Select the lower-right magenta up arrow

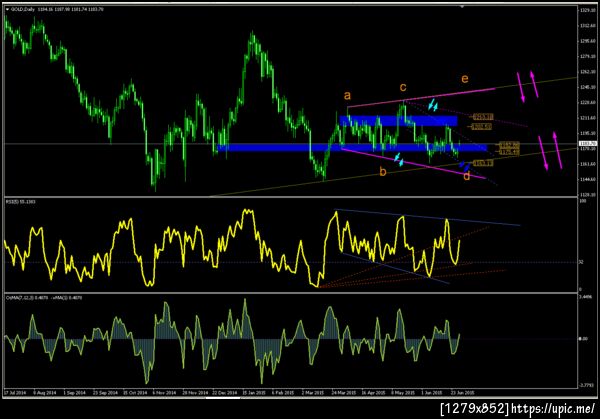click(558, 150)
